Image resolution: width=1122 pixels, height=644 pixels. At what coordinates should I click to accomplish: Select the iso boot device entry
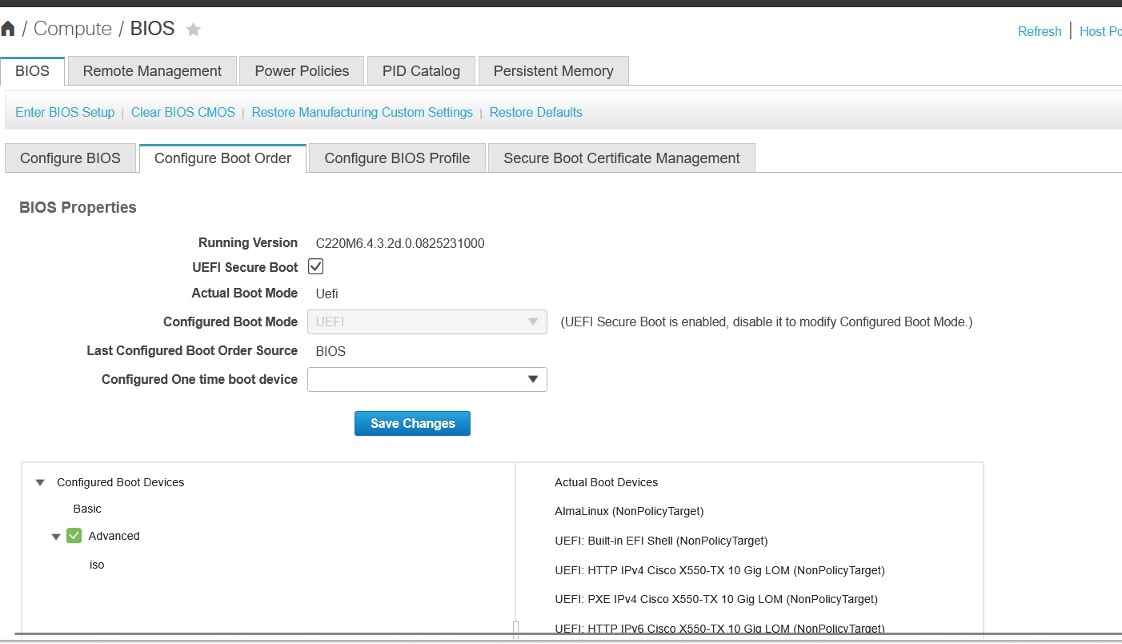click(x=96, y=564)
